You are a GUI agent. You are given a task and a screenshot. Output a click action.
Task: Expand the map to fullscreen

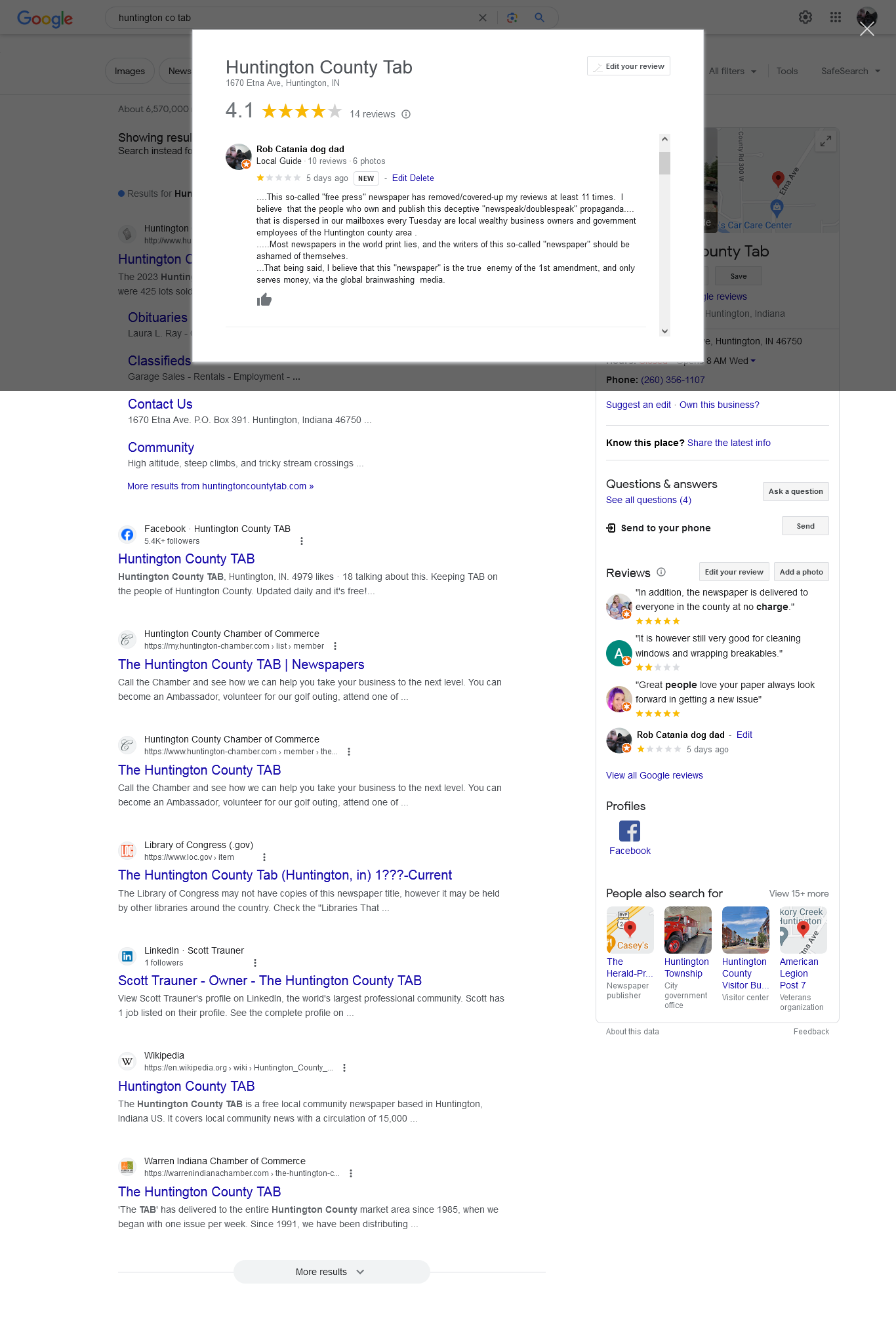point(826,140)
